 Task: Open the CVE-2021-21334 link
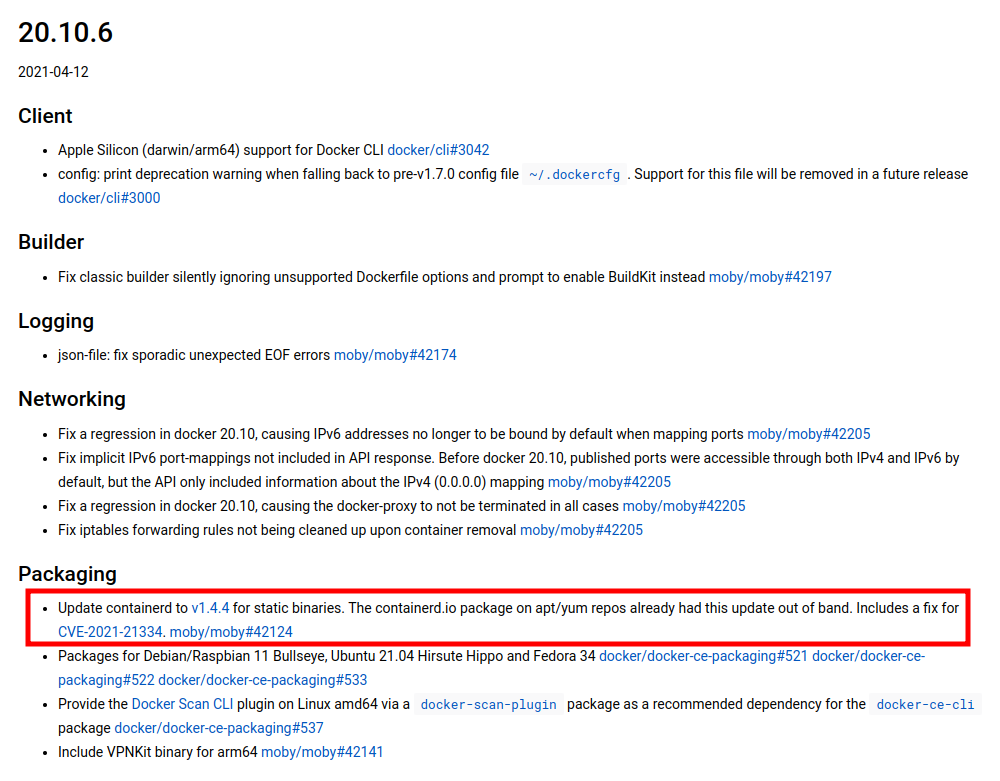110,632
